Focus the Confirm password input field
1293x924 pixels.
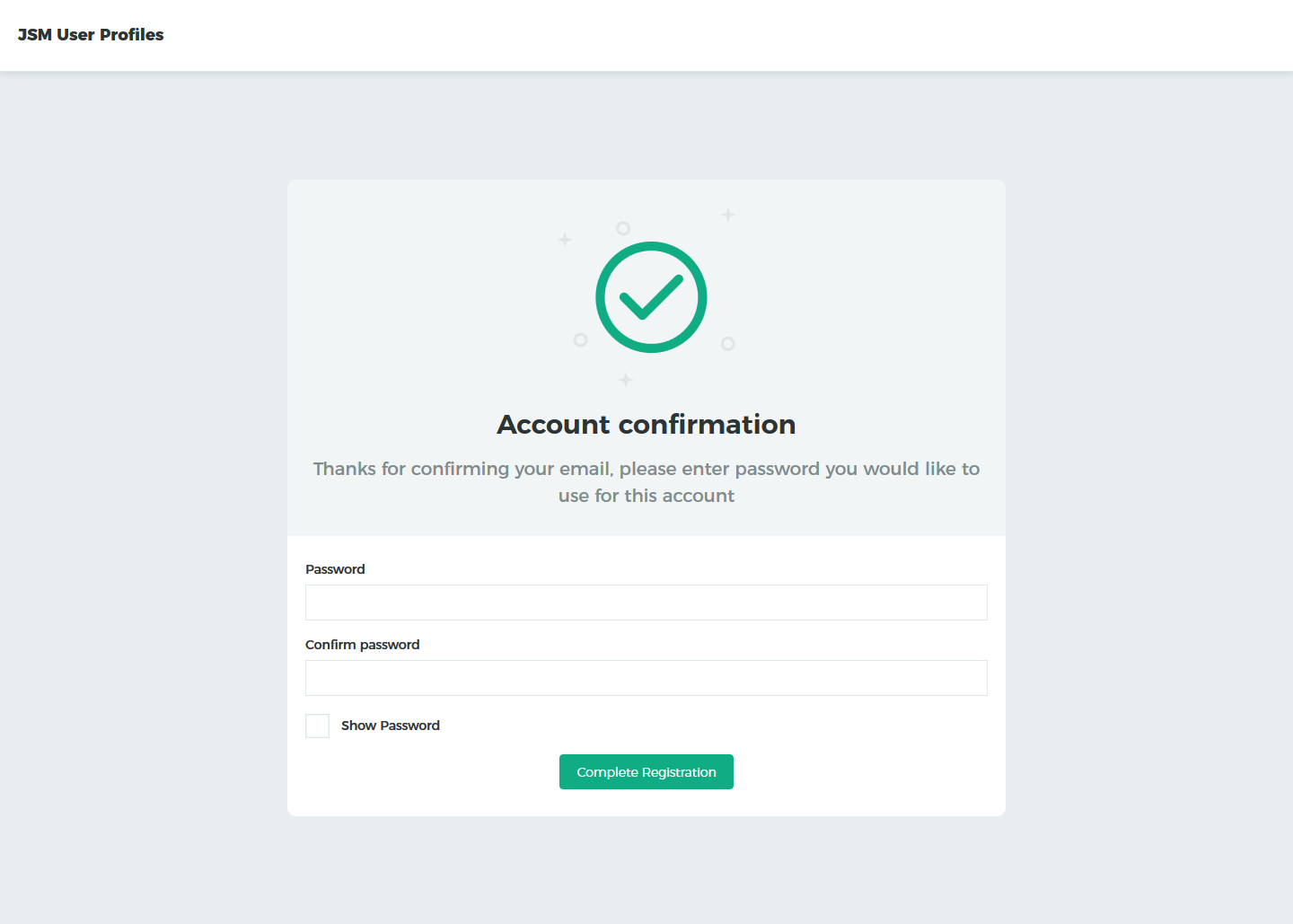click(x=646, y=678)
